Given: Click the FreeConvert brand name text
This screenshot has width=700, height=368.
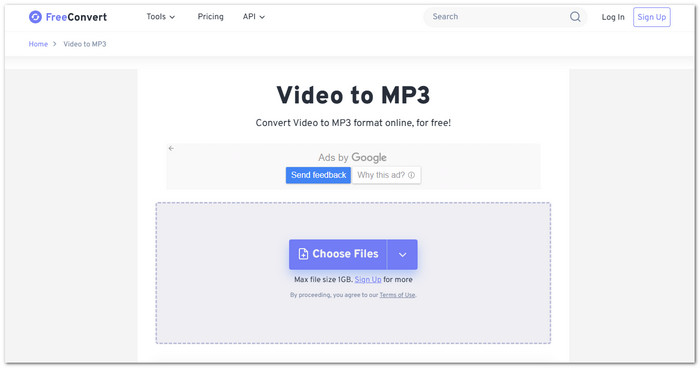Looking at the screenshot, I should pyautogui.click(x=76, y=17).
